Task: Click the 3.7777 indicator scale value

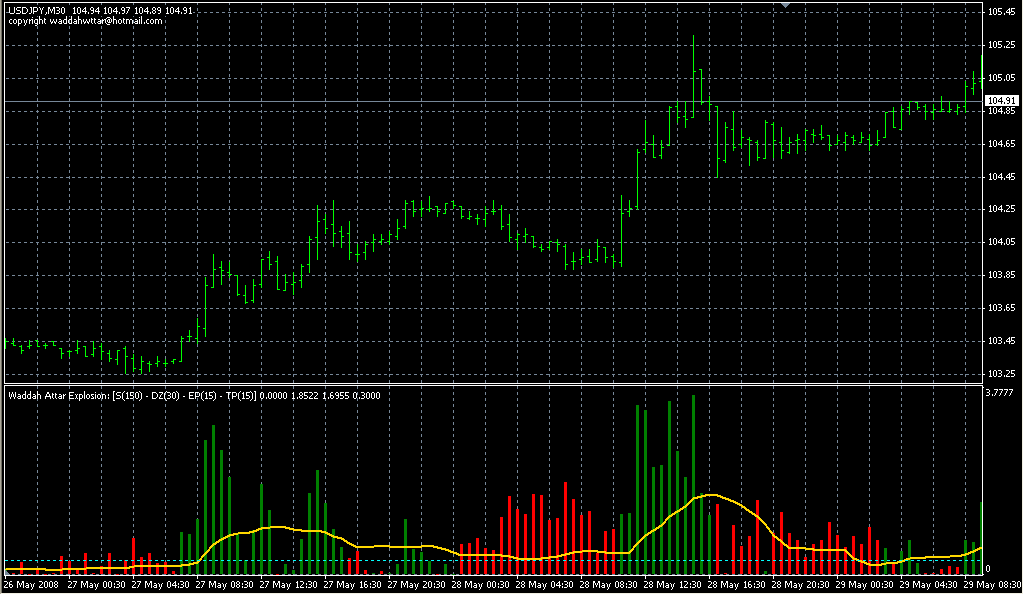Action: coord(1002,393)
